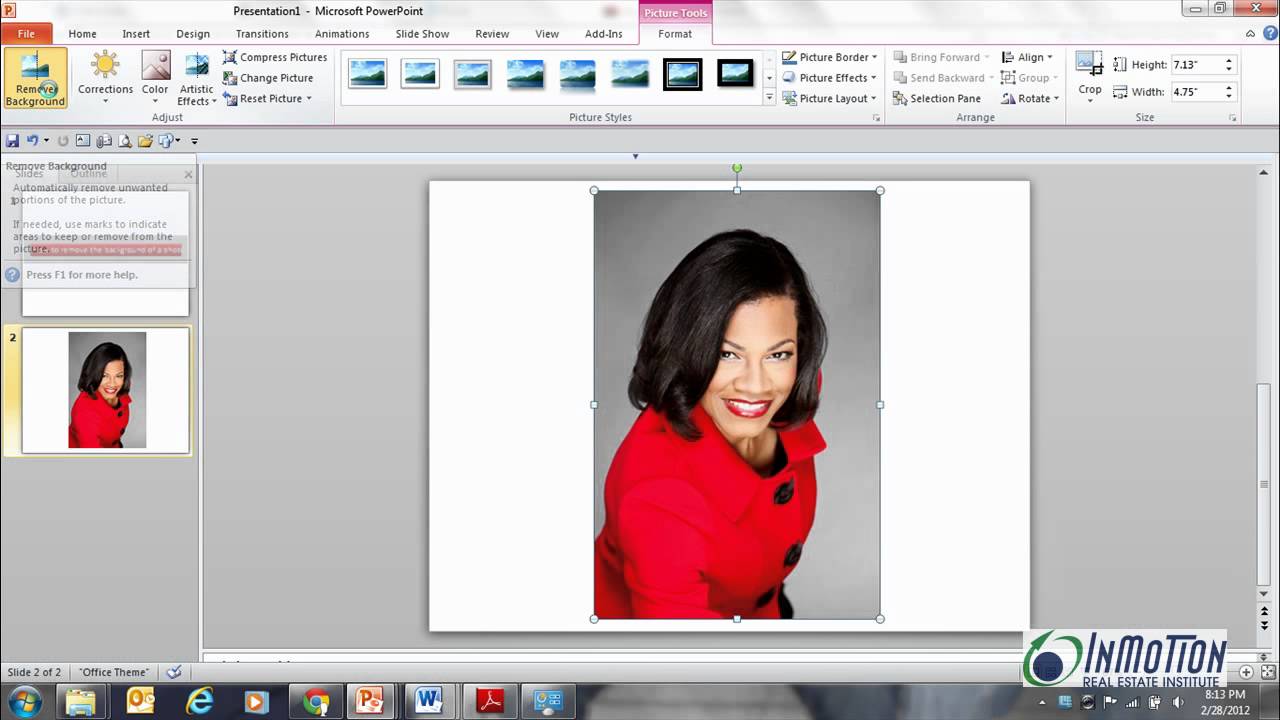Open the Corrections gallery
This screenshot has height=720, width=1280.
click(x=105, y=78)
